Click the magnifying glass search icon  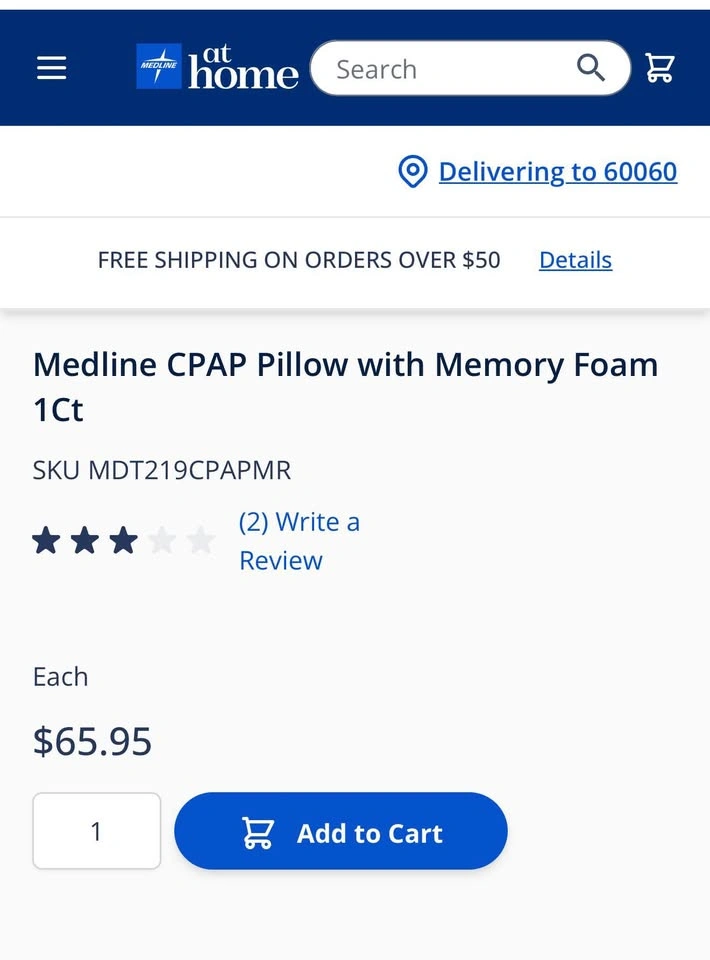[x=591, y=68]
